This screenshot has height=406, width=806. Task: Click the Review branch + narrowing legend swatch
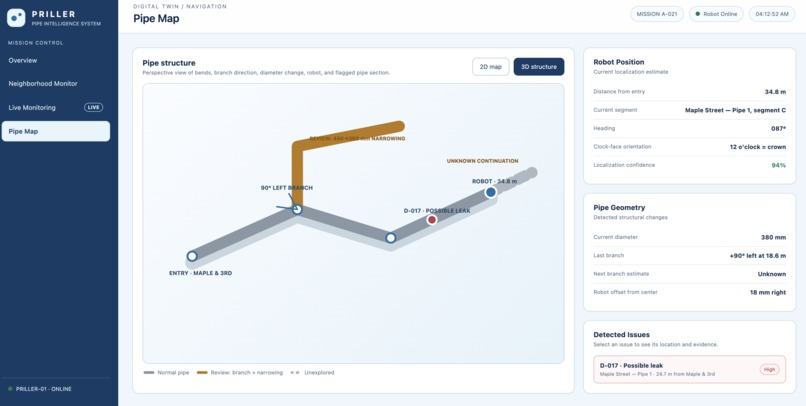point(202,373)
